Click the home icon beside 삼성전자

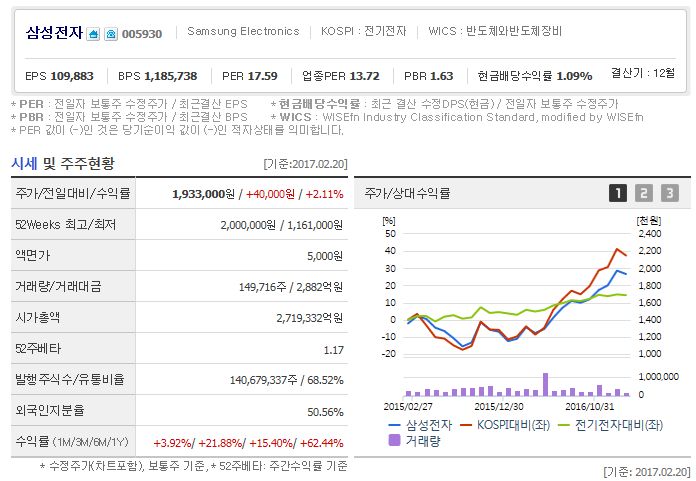coord(93,34)
